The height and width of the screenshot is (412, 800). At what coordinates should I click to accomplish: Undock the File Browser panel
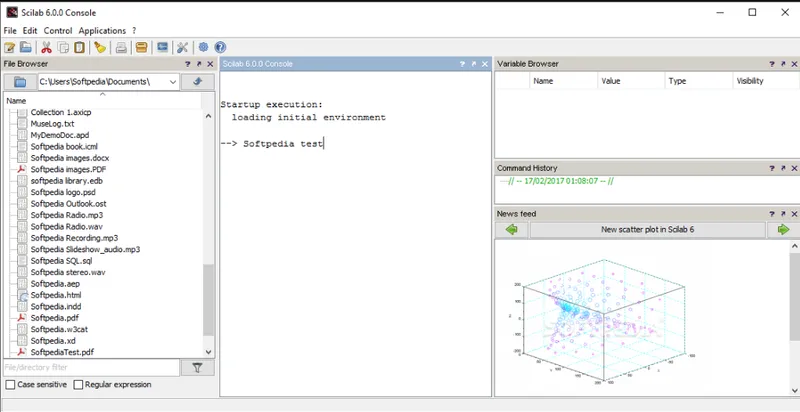[199, 64]
